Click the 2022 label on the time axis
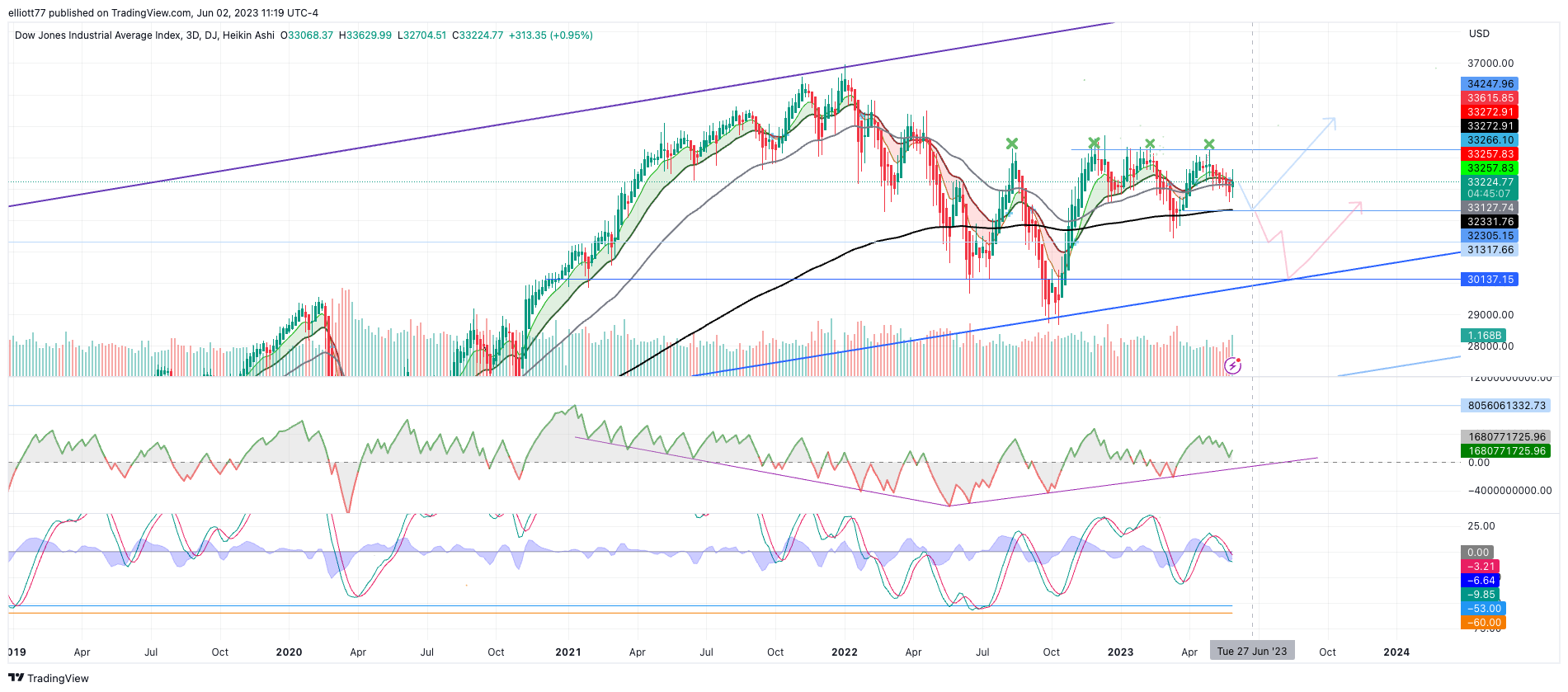This screenshot has height=692, width=1568. [x=845, y=652]
